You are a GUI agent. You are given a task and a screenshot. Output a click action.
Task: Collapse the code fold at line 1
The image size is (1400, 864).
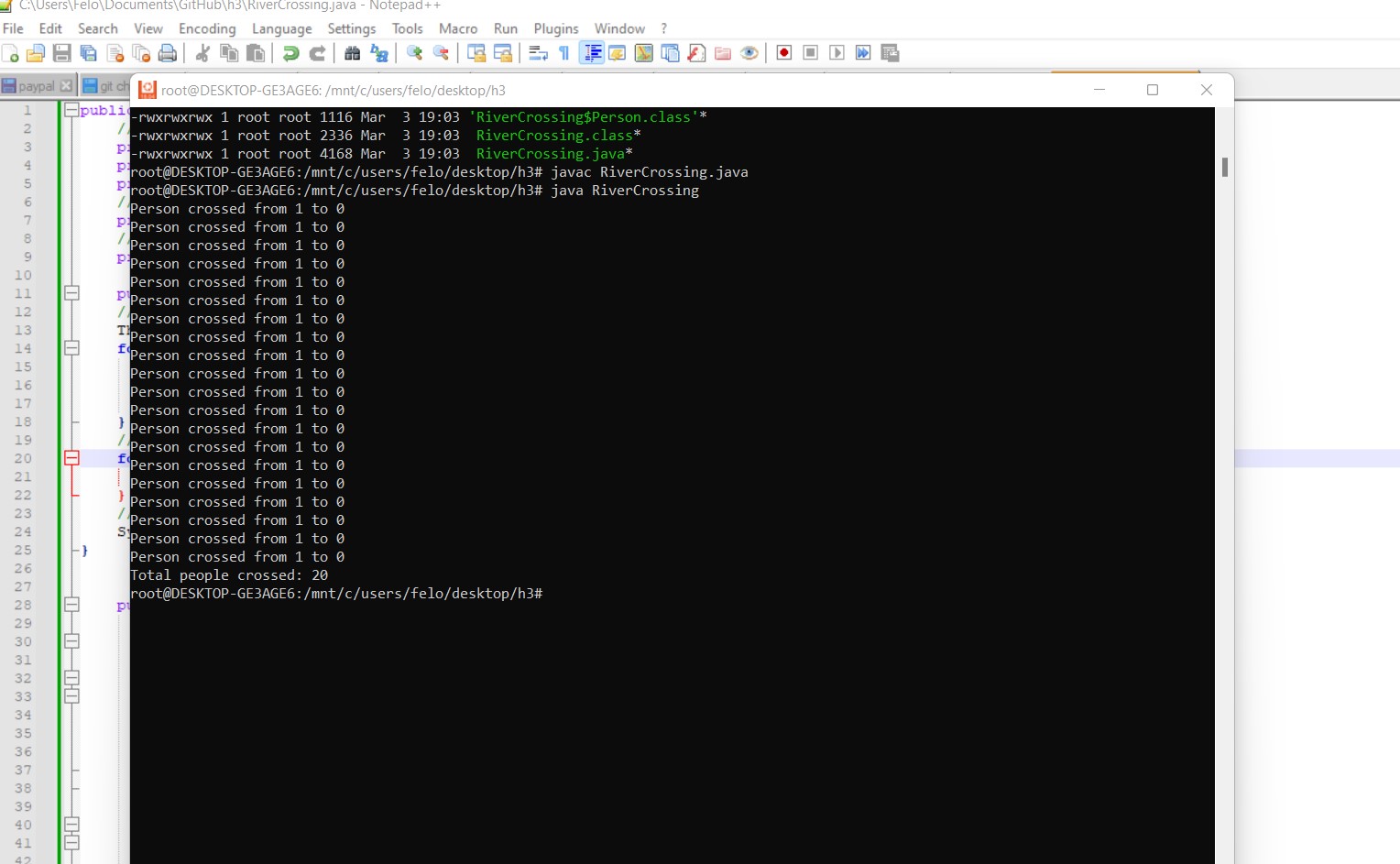71,110
